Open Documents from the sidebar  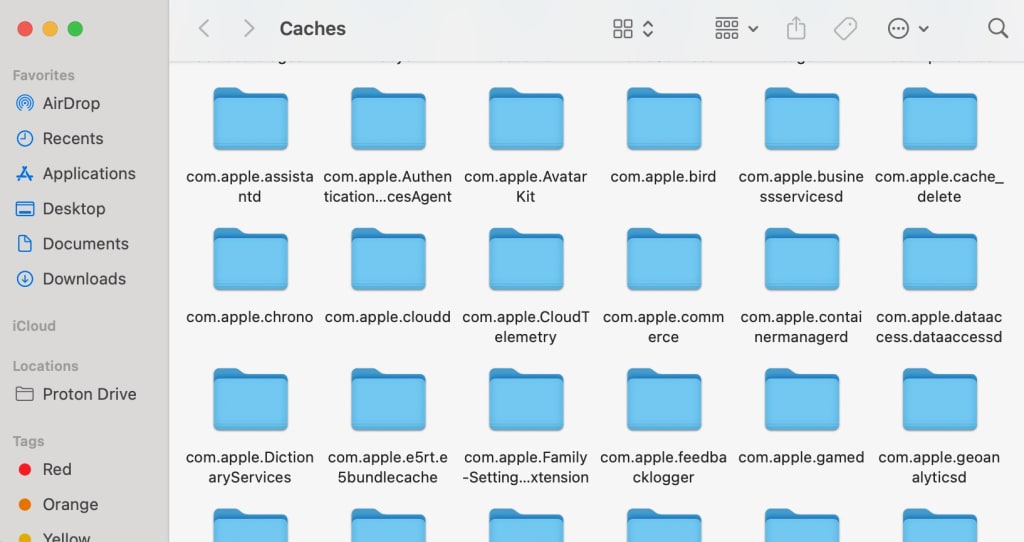point(86,244)
